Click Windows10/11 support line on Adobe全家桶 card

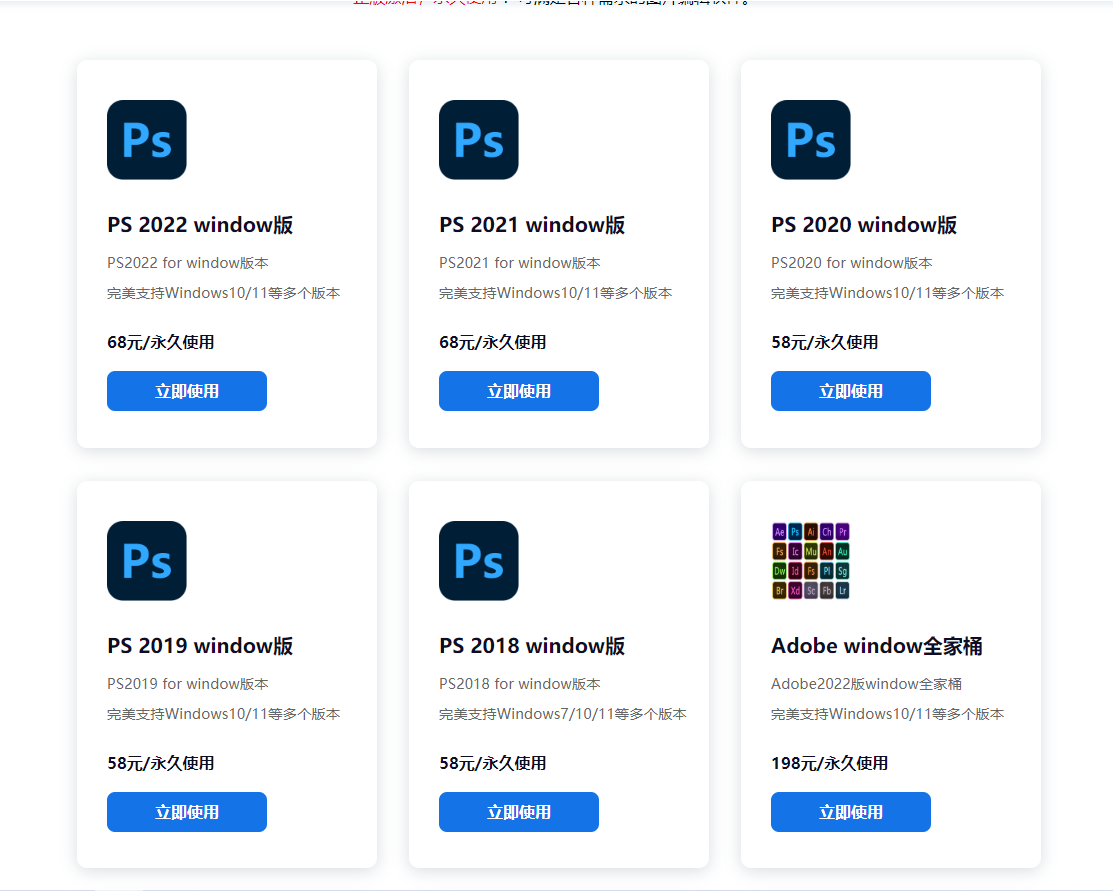[887, 714]
